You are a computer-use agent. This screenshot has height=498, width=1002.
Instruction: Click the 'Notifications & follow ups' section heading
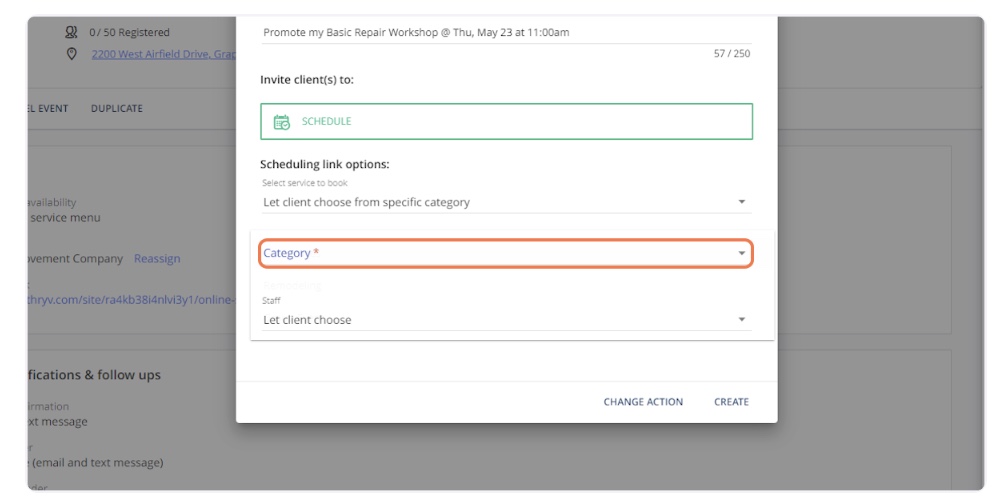point(94,375)
